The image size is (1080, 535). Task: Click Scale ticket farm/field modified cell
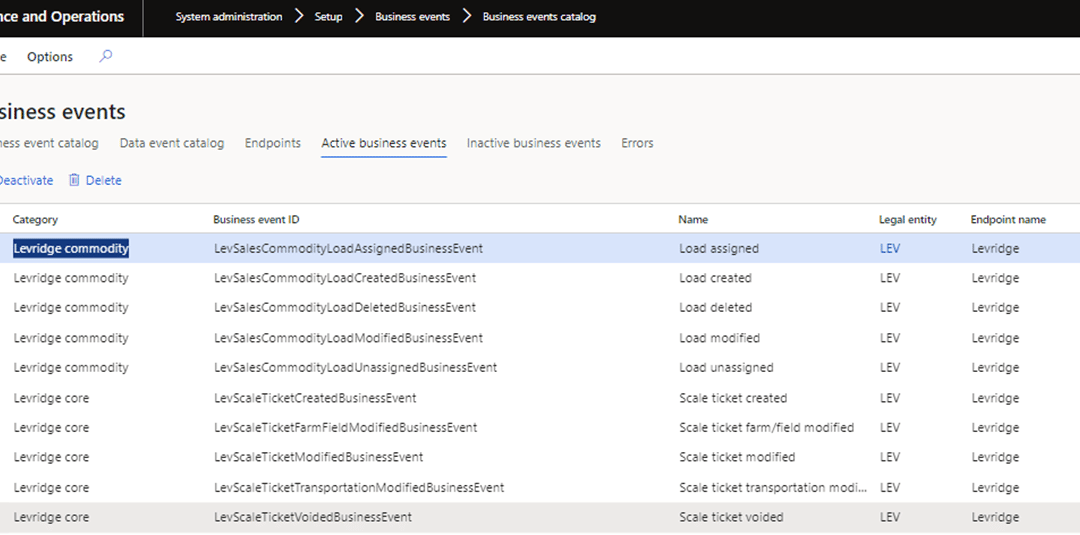pyautogui.click(x=767, y=428)
